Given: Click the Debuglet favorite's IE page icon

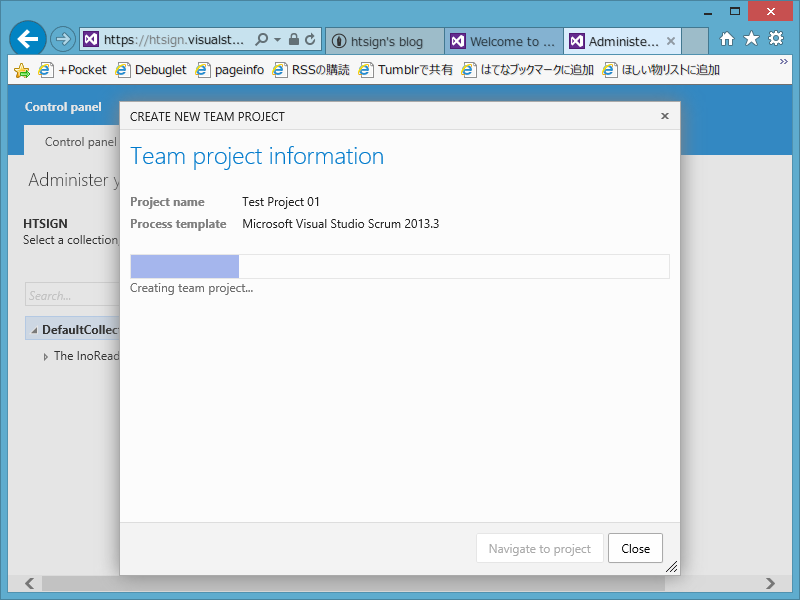Looking at the screenshot, I should 122,70.
